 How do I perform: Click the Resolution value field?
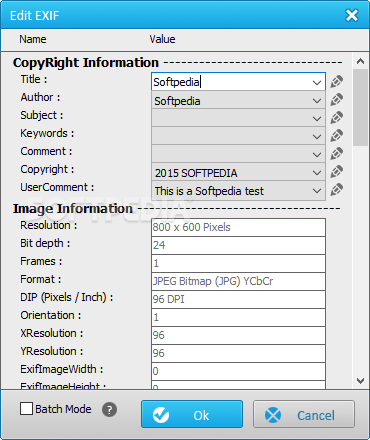coord(238,227)
